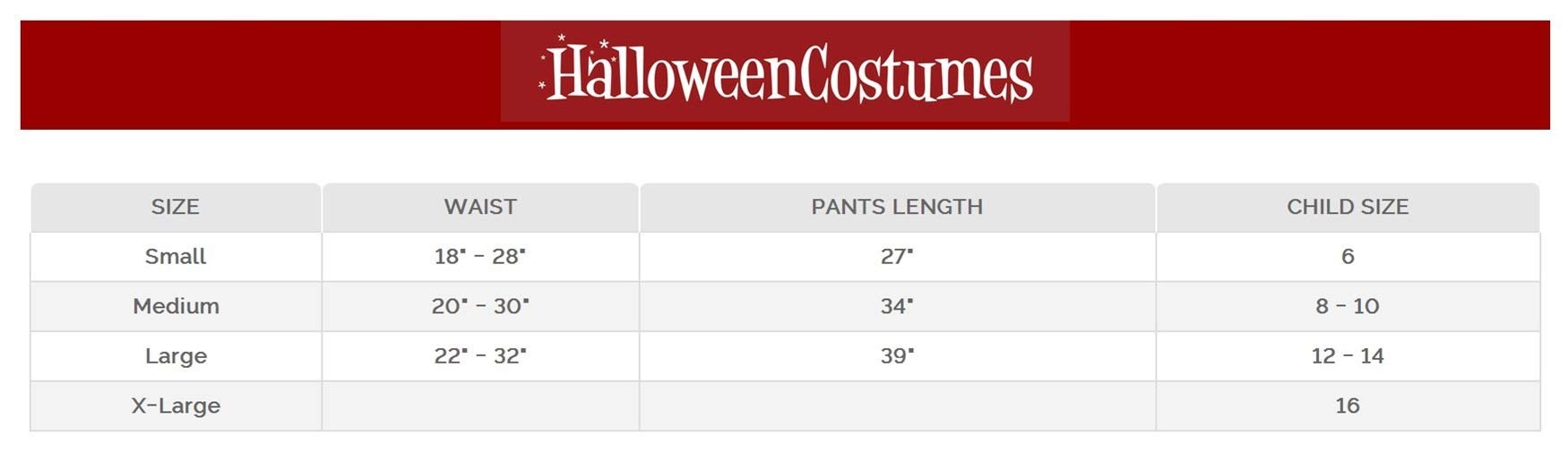Select child size 16 cell
1568x461 pixels.
[1348, 406]
